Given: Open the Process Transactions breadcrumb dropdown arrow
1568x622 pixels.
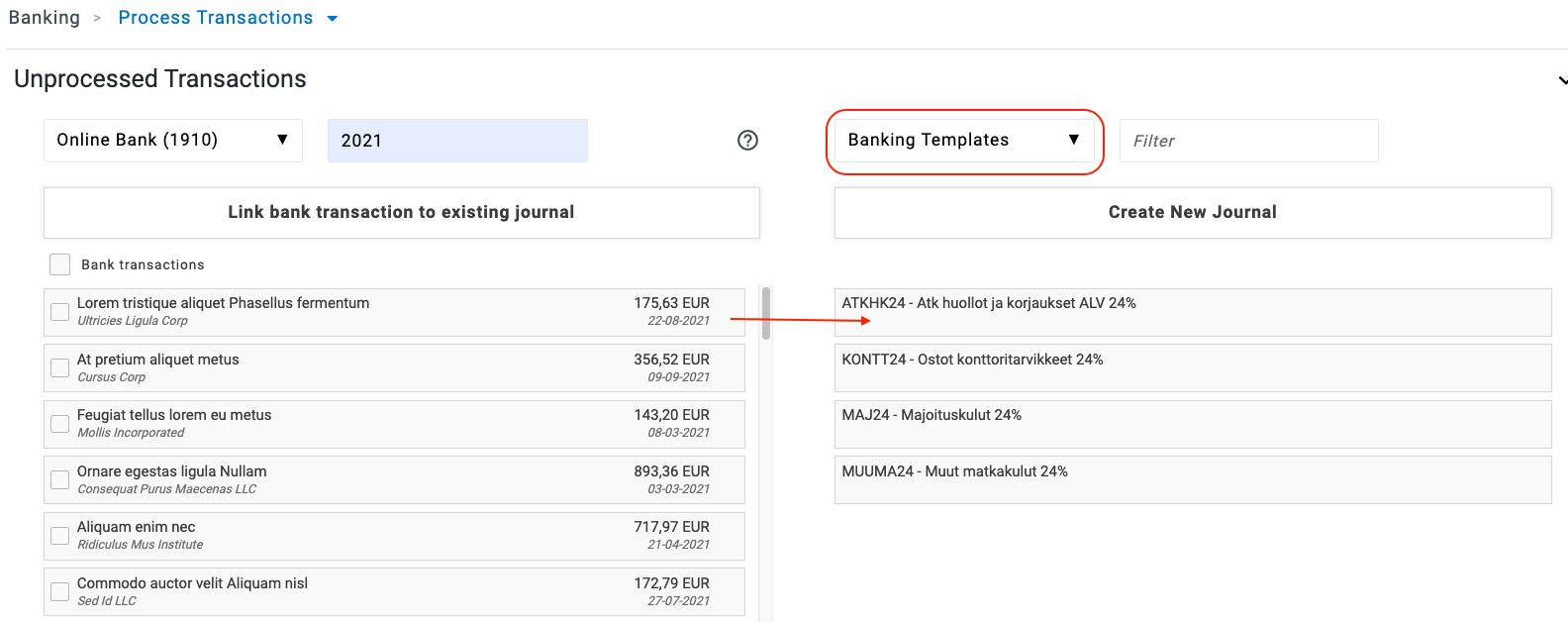Looking at the screenshot, I should click(x=333, y=19).
